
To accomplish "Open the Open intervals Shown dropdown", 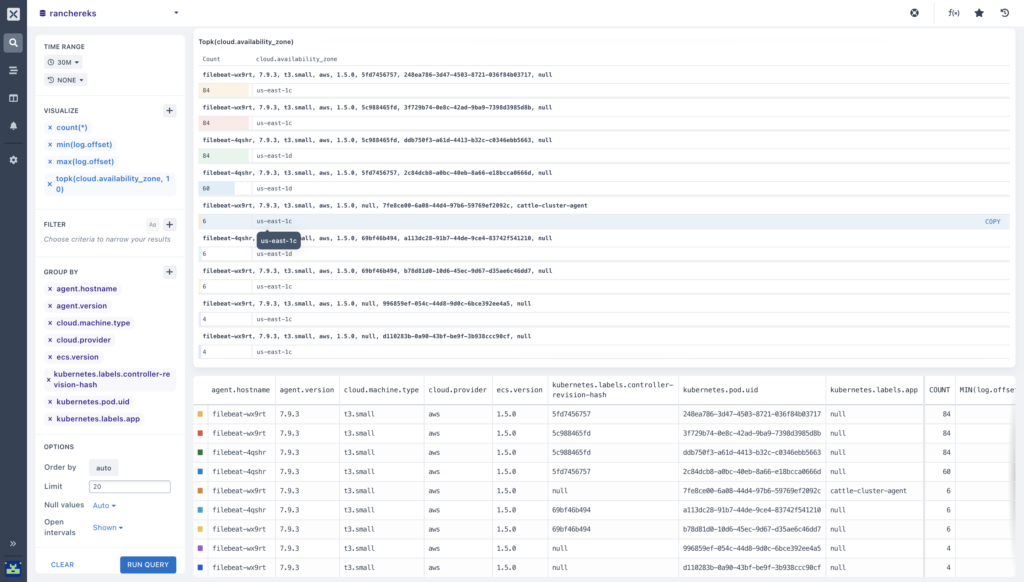I will point(108,528).
